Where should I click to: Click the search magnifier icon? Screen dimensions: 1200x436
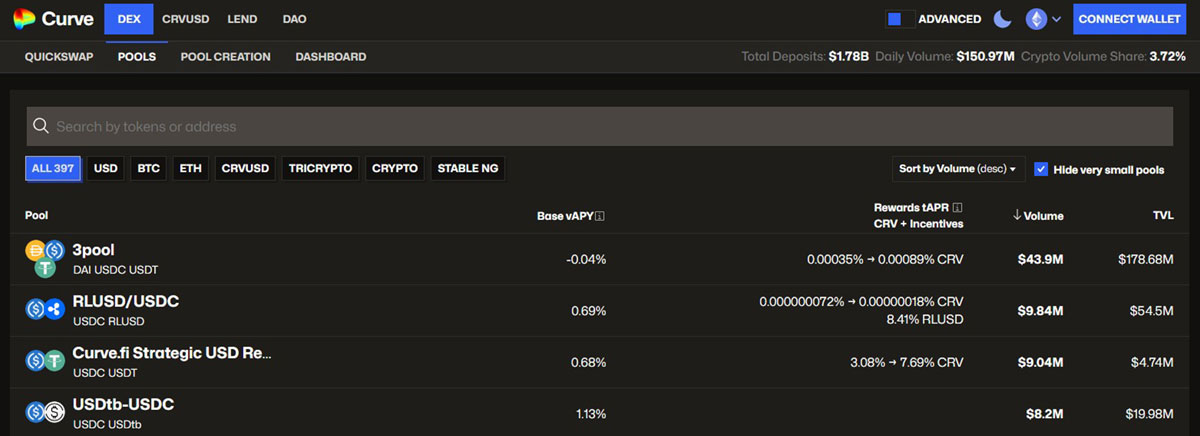click(41, 126)
